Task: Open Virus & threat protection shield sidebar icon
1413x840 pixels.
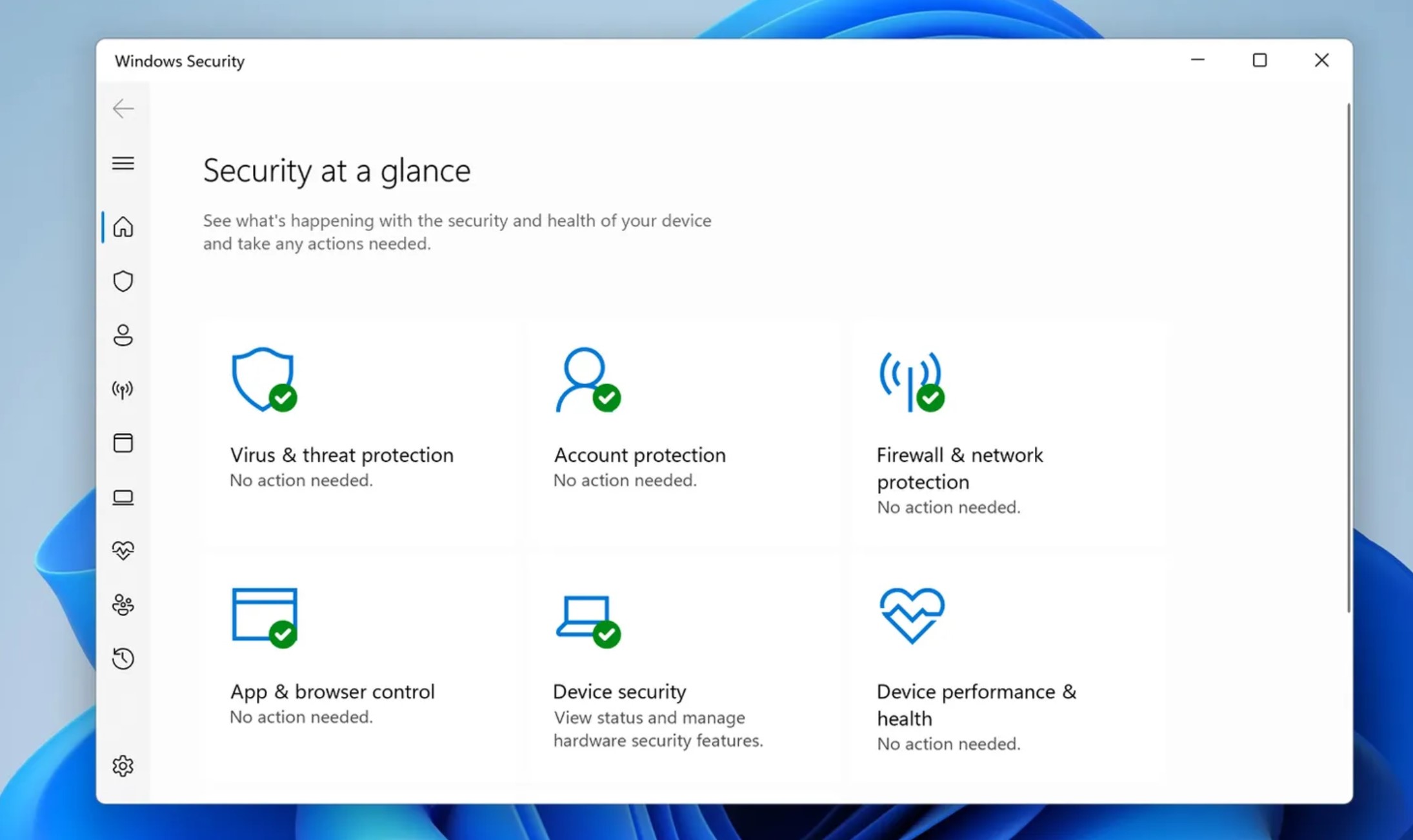Action: point(123,281)
